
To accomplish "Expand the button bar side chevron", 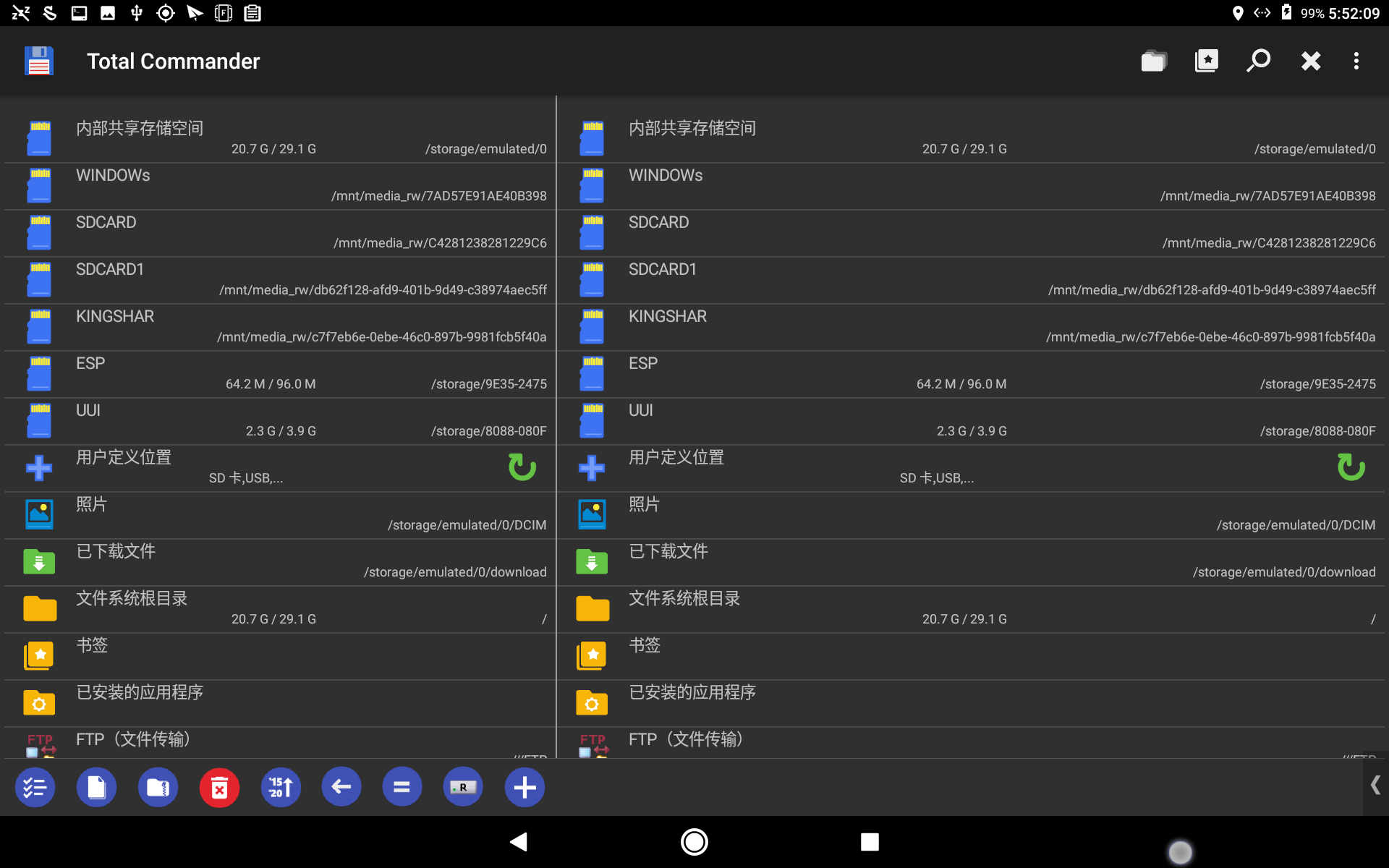I will 1375,786.
